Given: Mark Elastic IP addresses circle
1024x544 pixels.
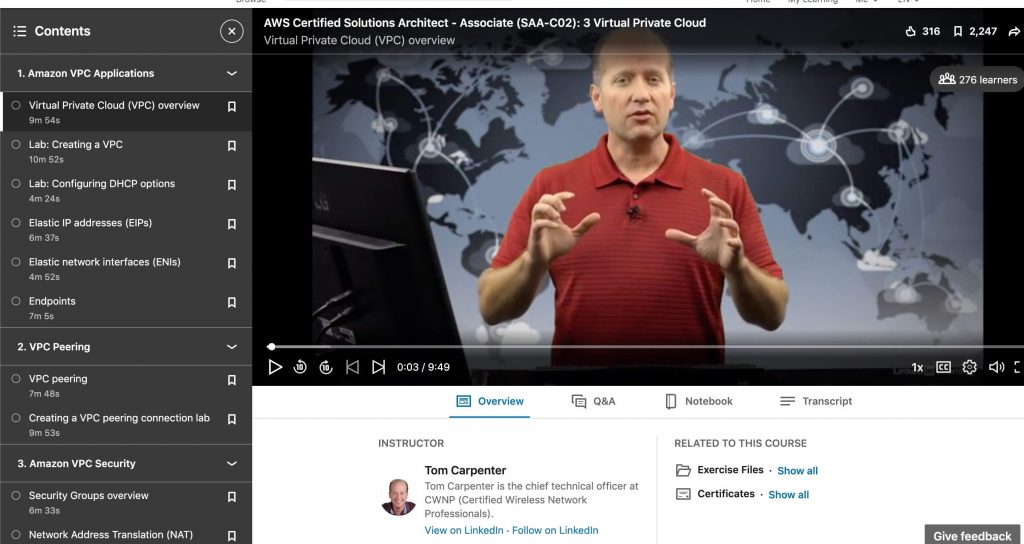Looking at the screenshot, I should 16,223.
